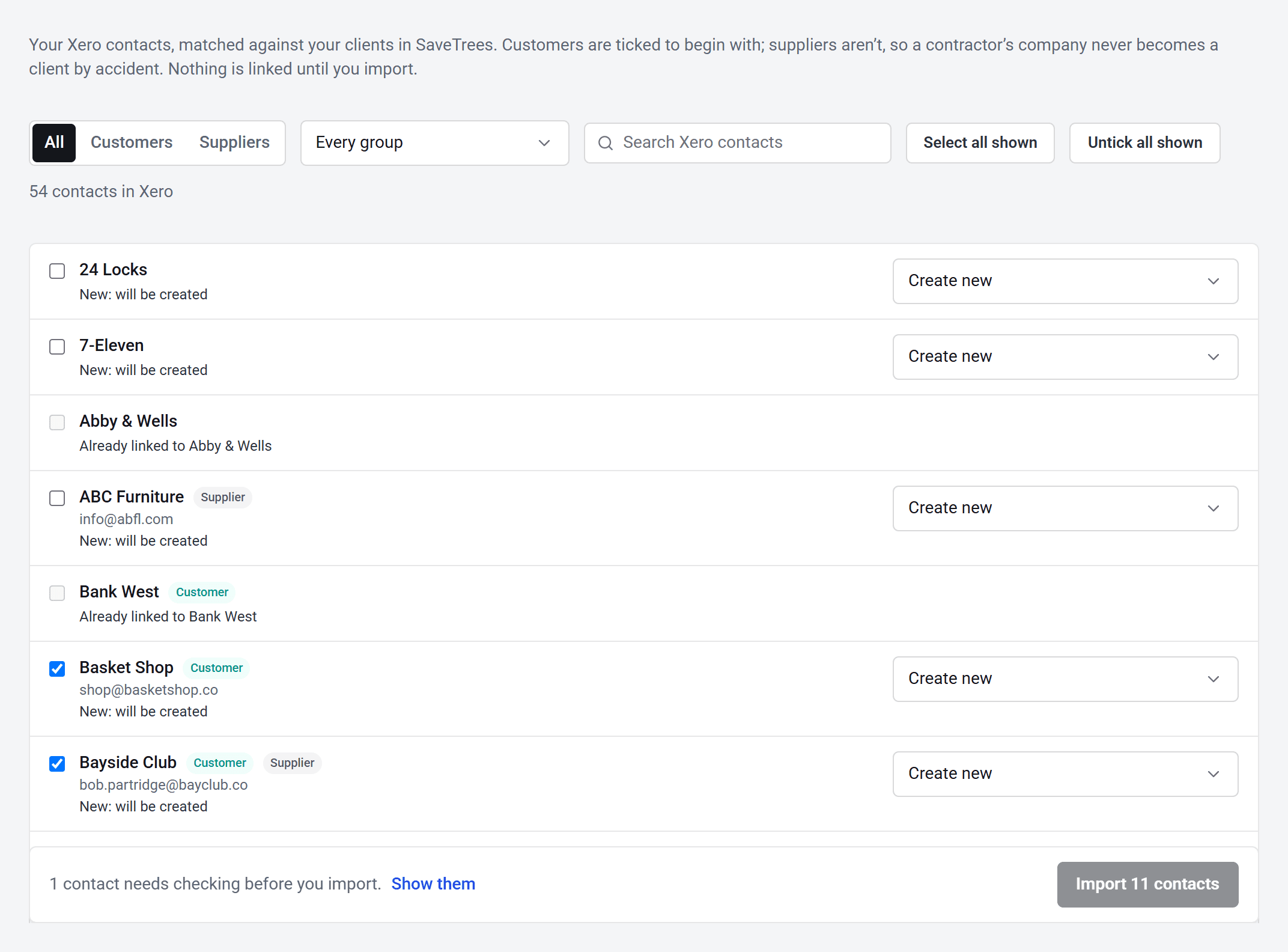
Task: Tick the ABC Furniture checkbox
Action: [x=57, y=498]
